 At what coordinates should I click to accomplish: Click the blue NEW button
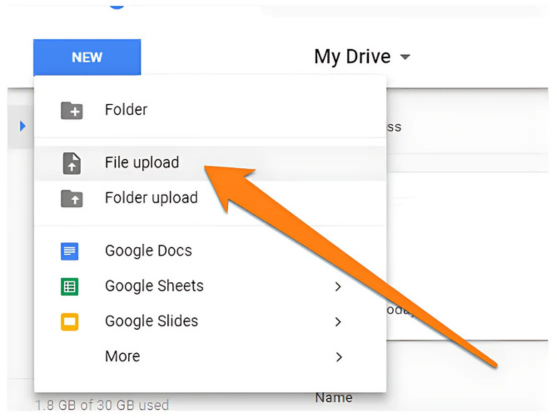tap(87, 57)
